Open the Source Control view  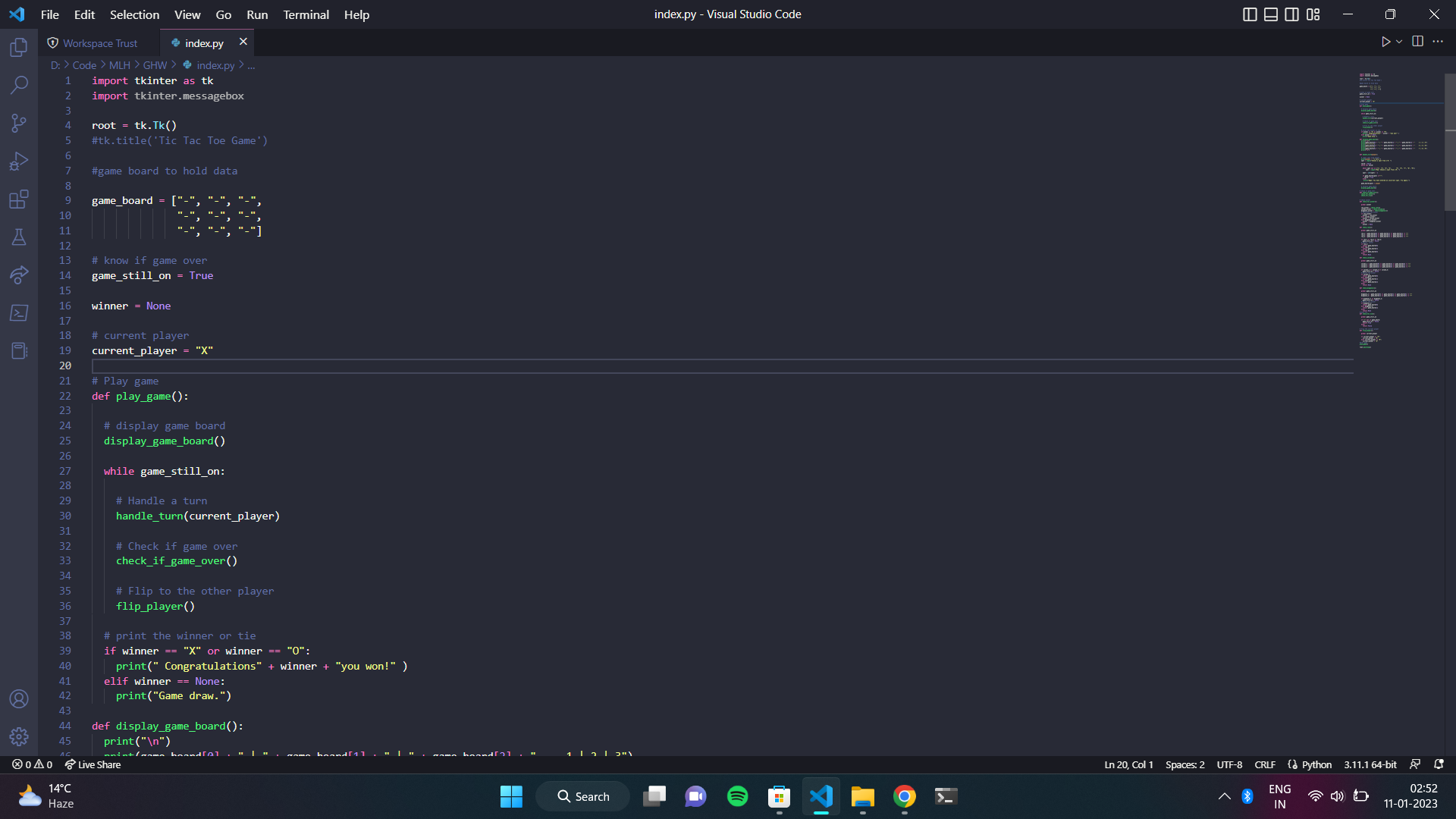pyautogui.click(x=19, y=123)
